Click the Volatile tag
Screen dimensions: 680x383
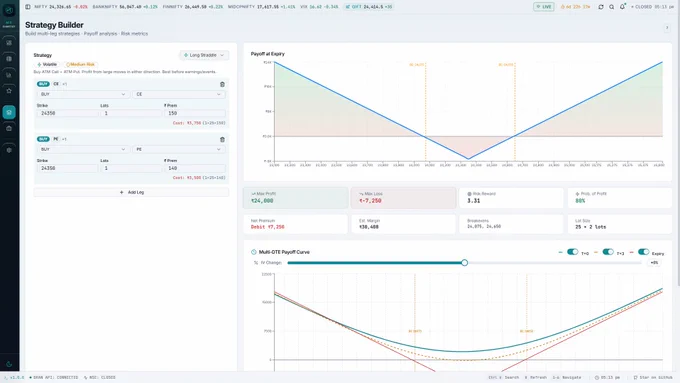coord(47,65)
